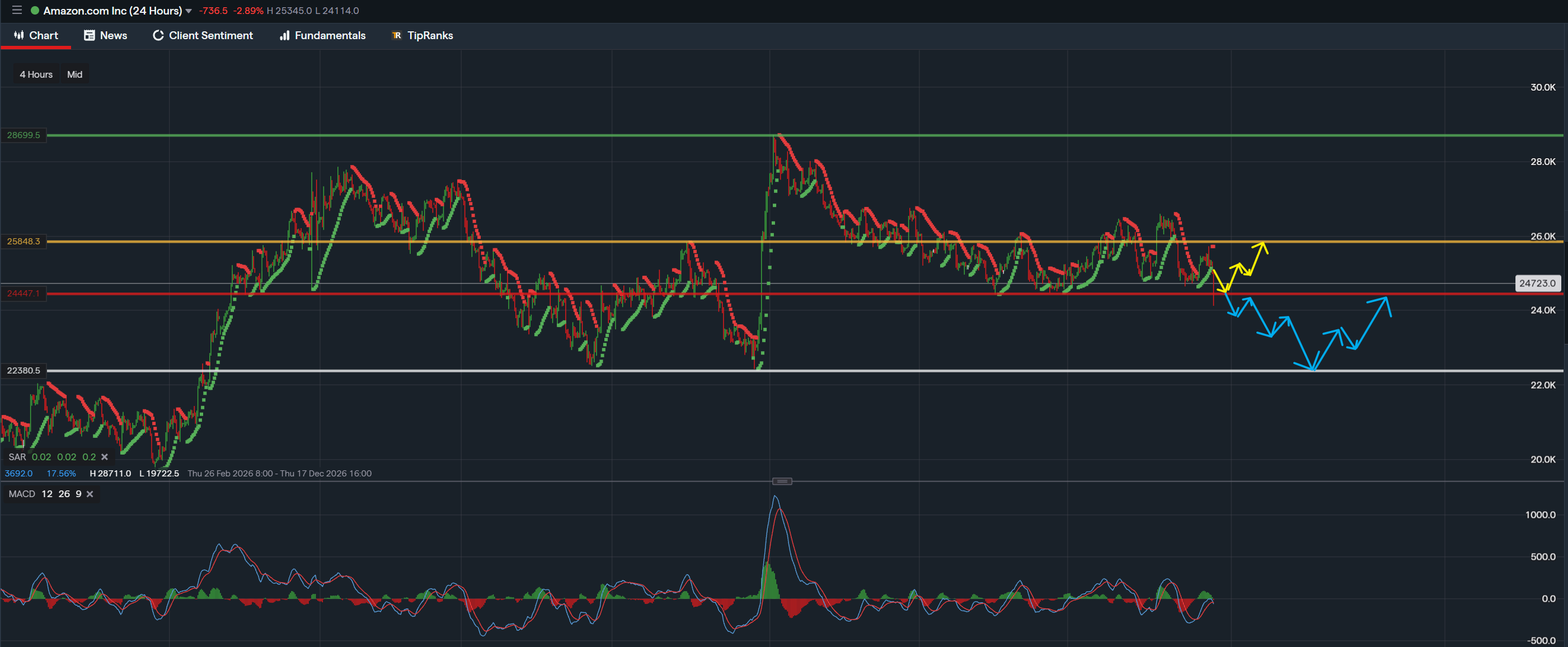Screen dimensions: 1568x647
Task: Click the Mid price type button
Action: pyautogui.click(x=75, y=74)
